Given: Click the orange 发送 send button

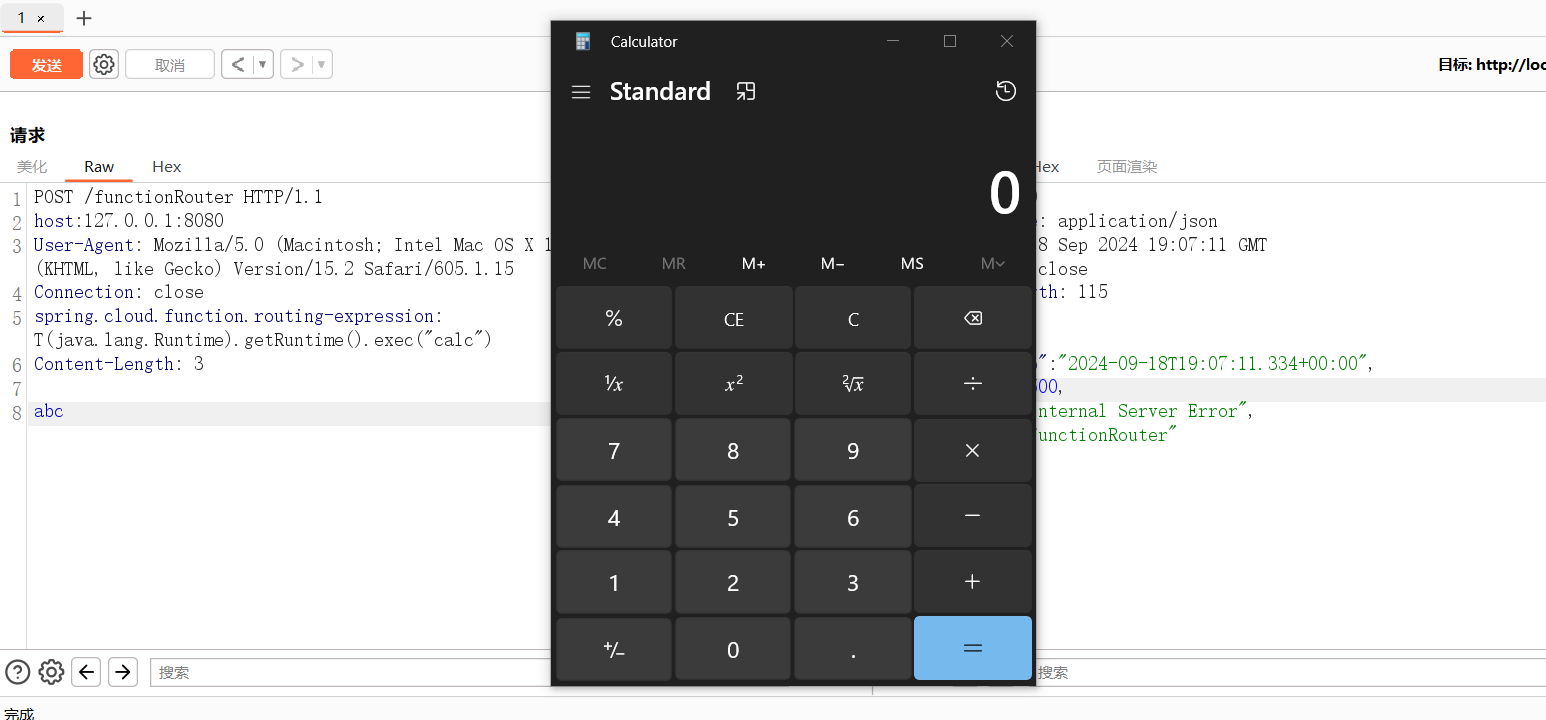Looking at the screenshot, I should click(46, 65).
